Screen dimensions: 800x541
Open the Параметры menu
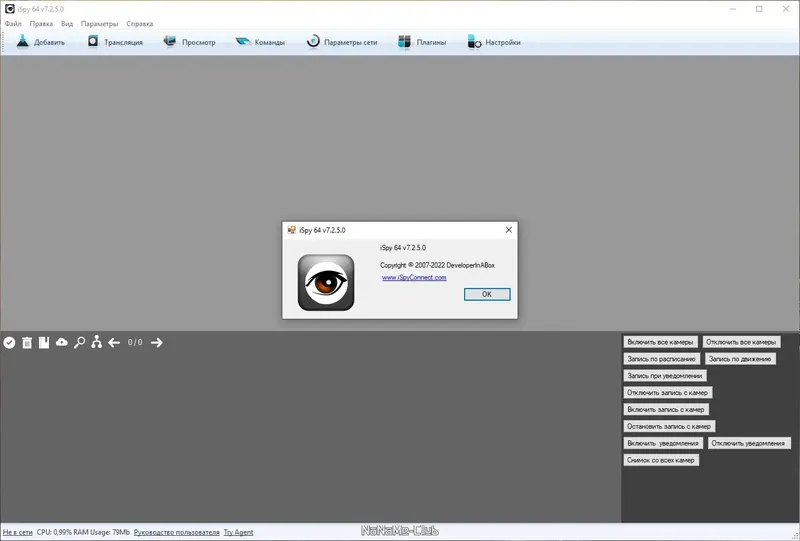99,24
